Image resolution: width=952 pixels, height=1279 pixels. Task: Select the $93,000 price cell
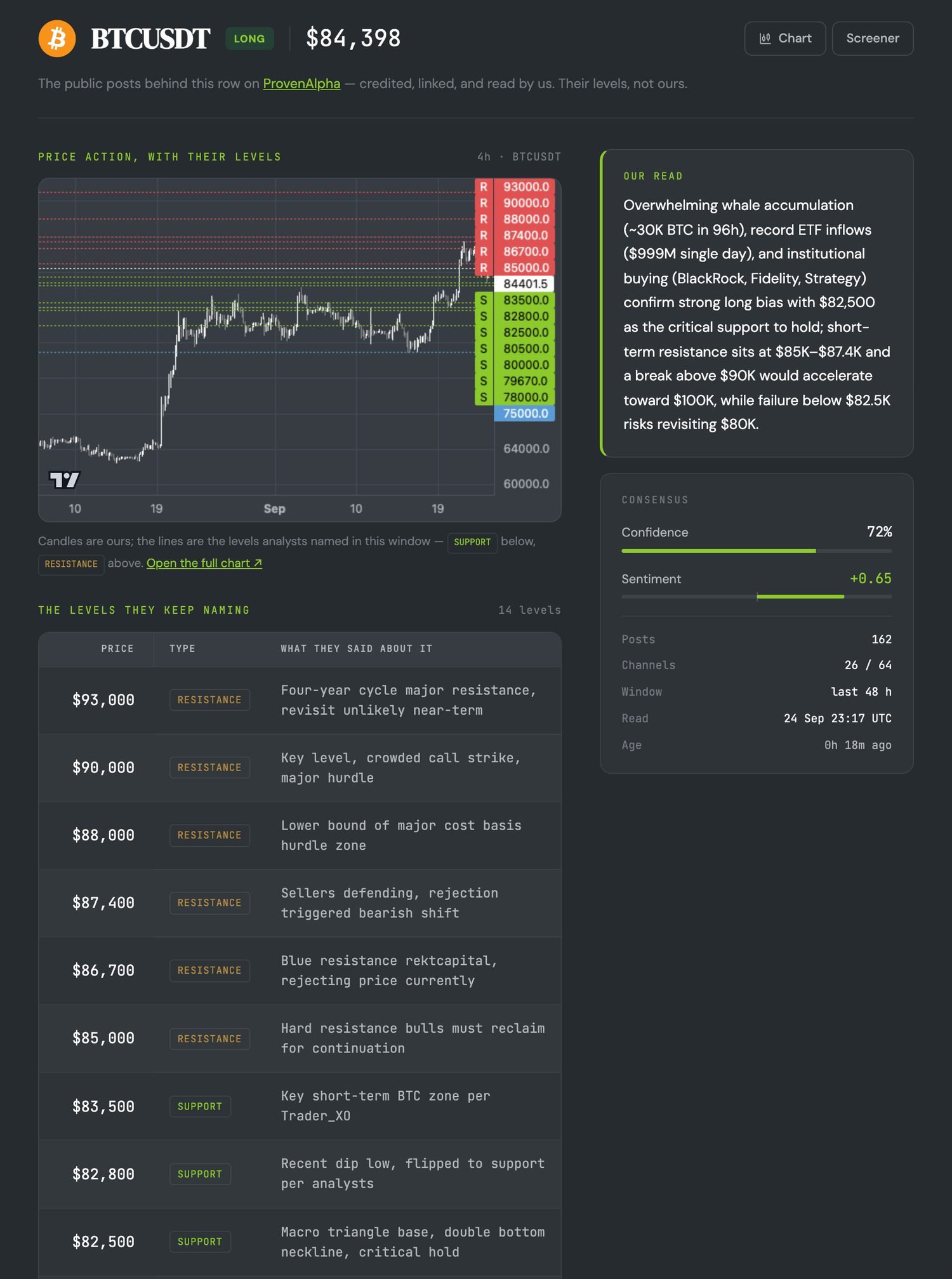click(x=103, y=700)
